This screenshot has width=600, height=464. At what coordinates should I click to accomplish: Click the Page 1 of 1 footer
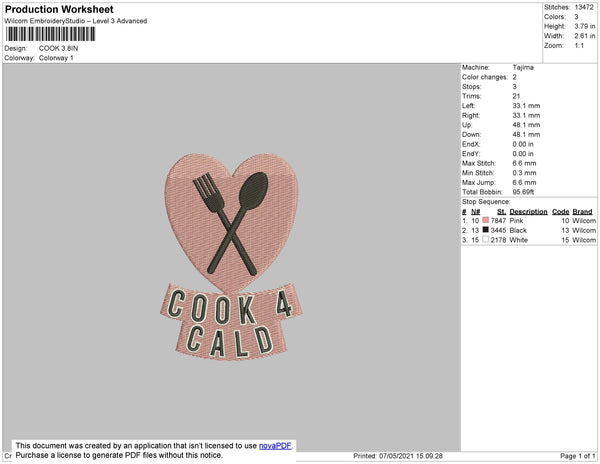click(x=577, y=456)
